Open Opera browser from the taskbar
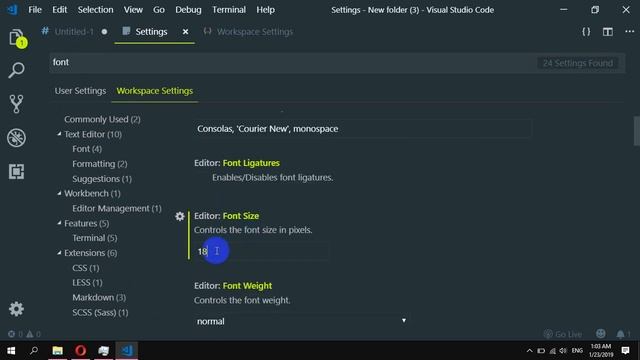Image resolution: width=640 pixels, height=360 pixels. [80, 350]
